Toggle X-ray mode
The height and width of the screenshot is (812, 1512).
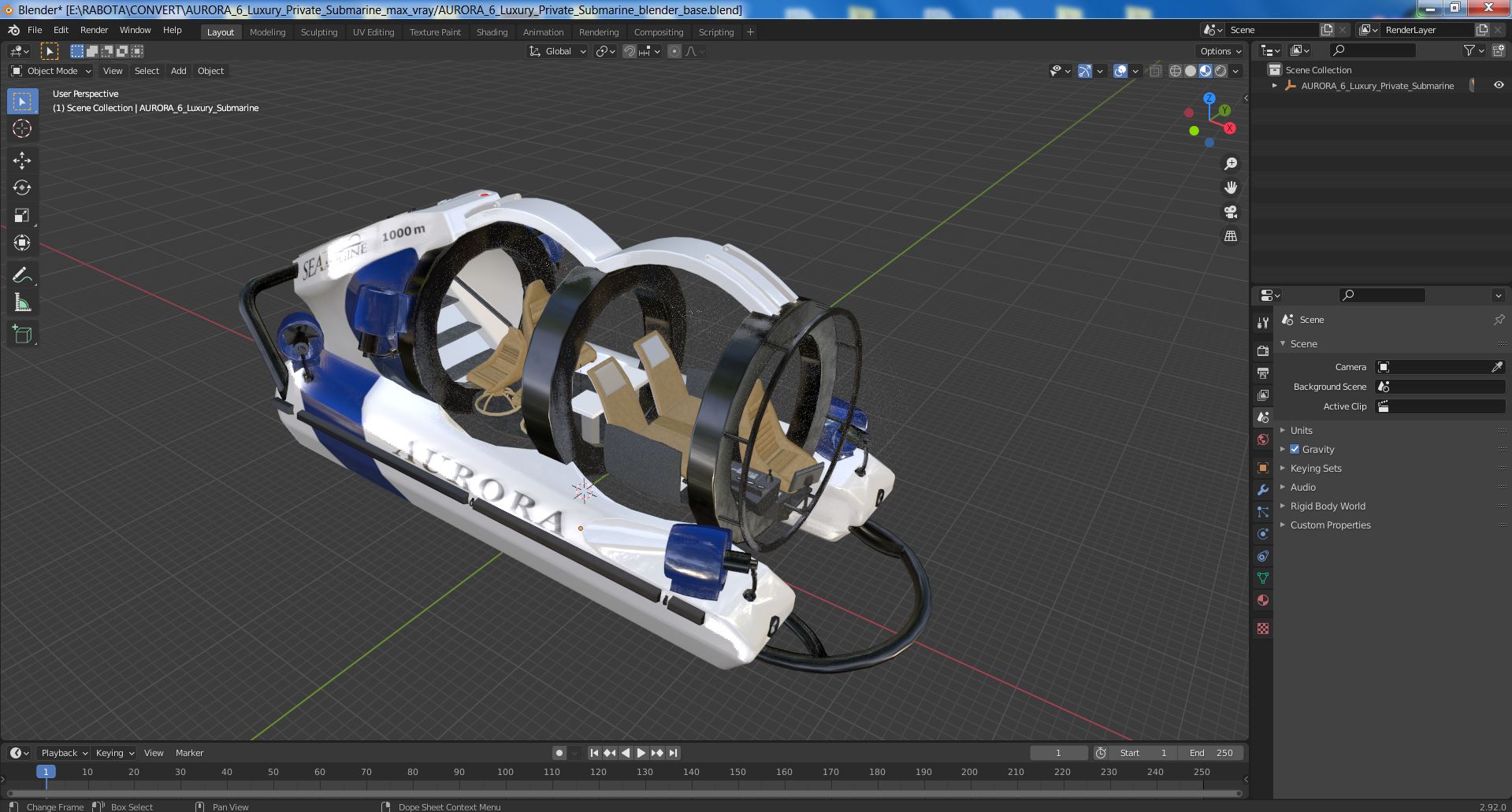click(x=1155, y=71)
